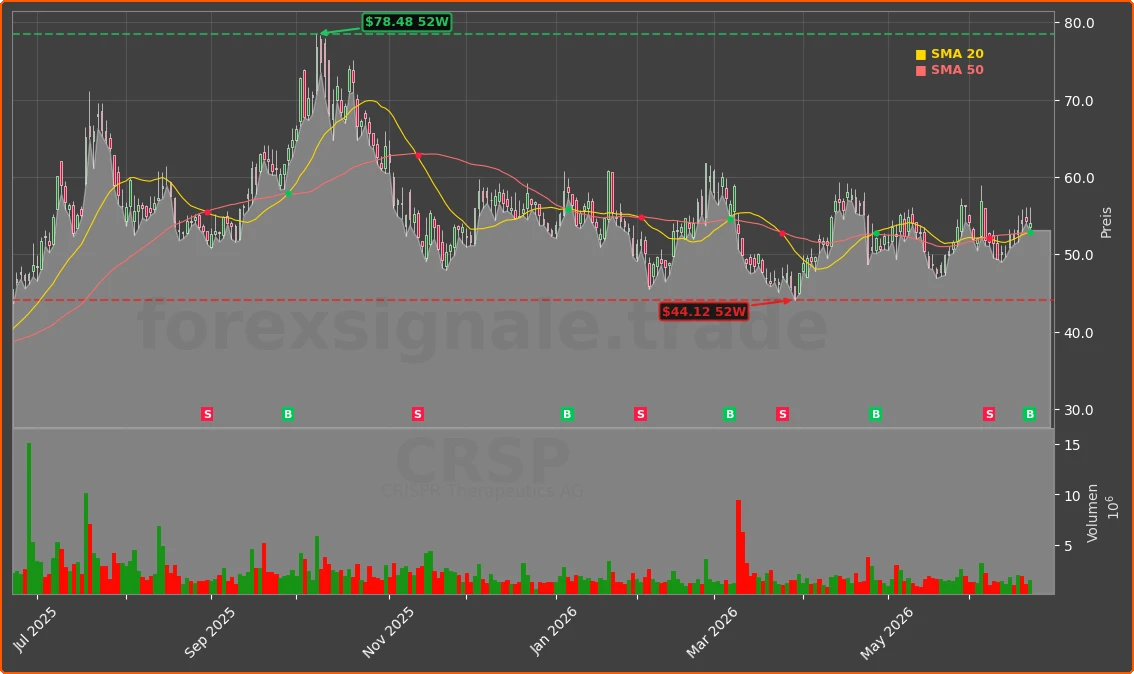This screenshot has width=1134, height=674.
Task: Click the Jul 2025 date label
Action: pos(34,630)
